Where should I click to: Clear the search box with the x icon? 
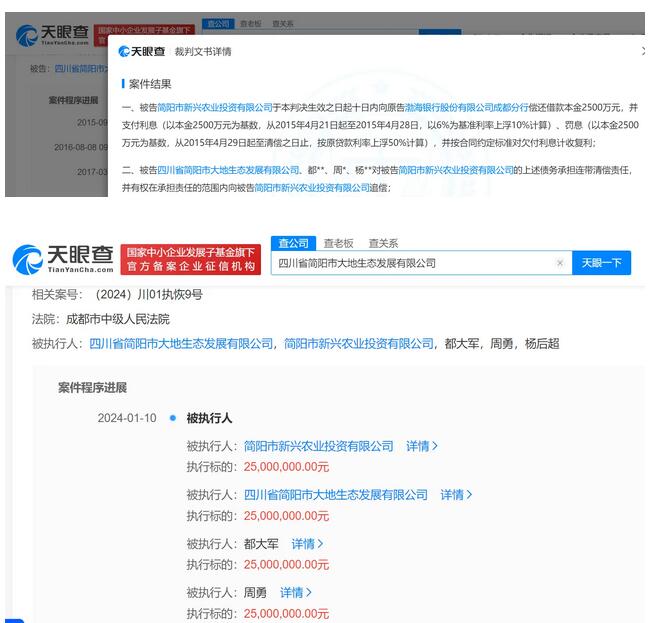coord(560,263)
